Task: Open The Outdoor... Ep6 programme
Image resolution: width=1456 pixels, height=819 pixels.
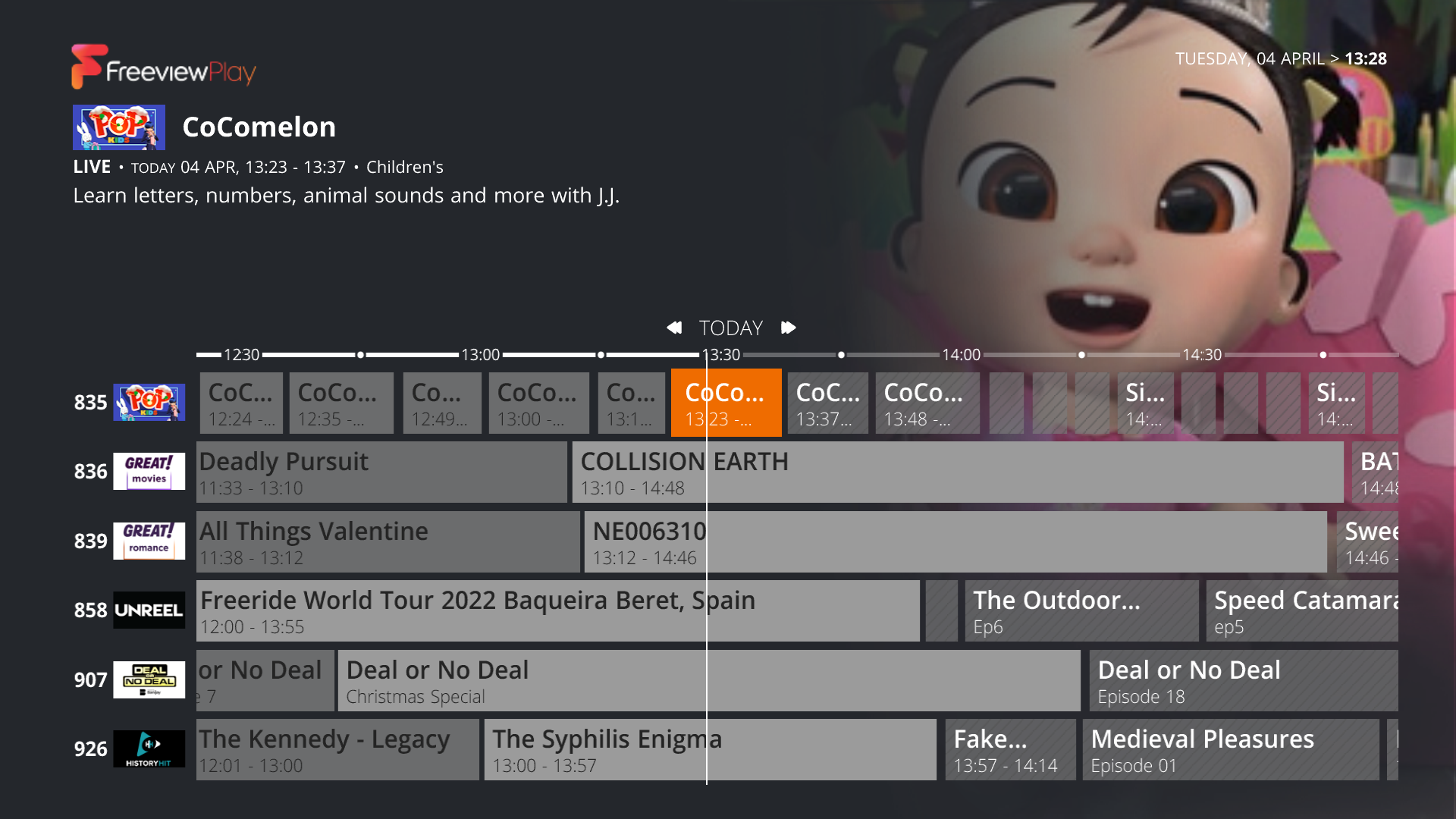Action: pos(1082,610)
